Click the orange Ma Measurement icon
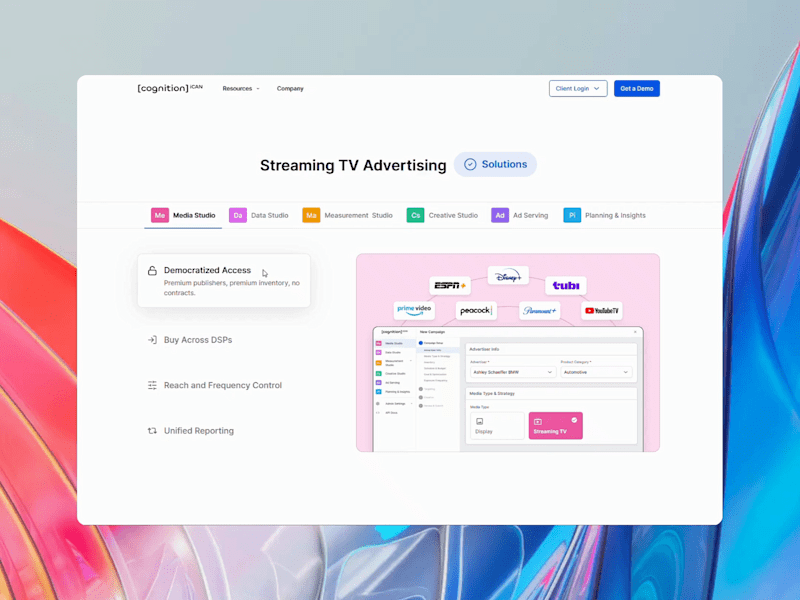The height and width of the screenshot is (600, 800). point(311,215)
